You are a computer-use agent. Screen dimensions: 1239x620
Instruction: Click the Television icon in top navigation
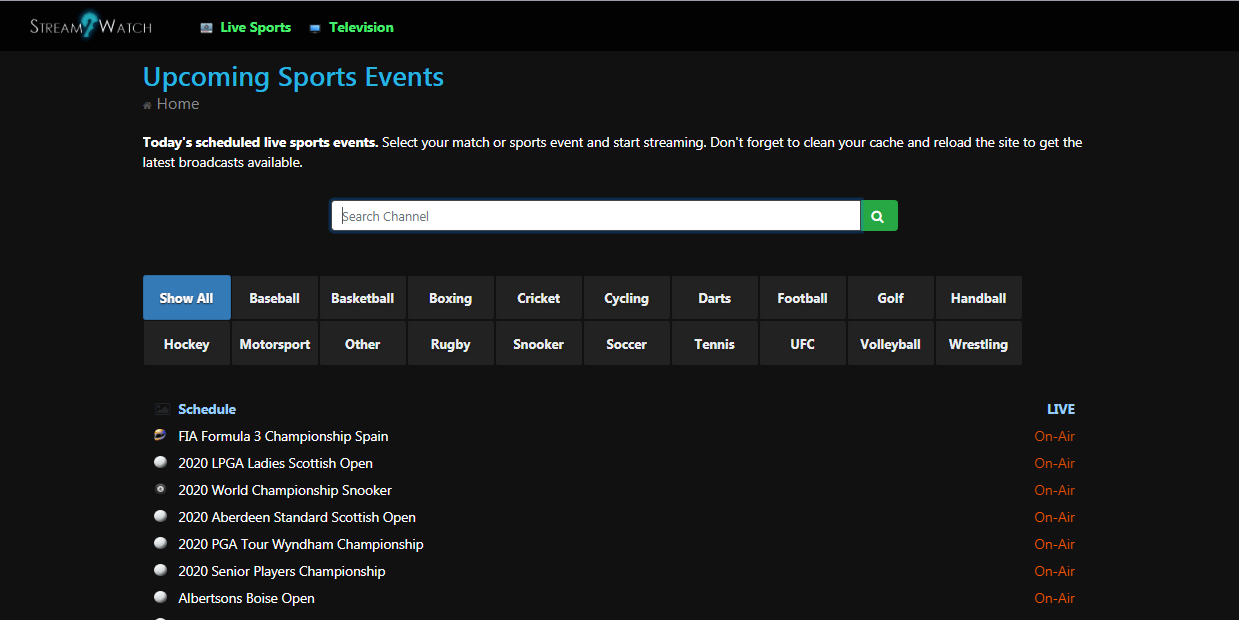pos(315,28)
